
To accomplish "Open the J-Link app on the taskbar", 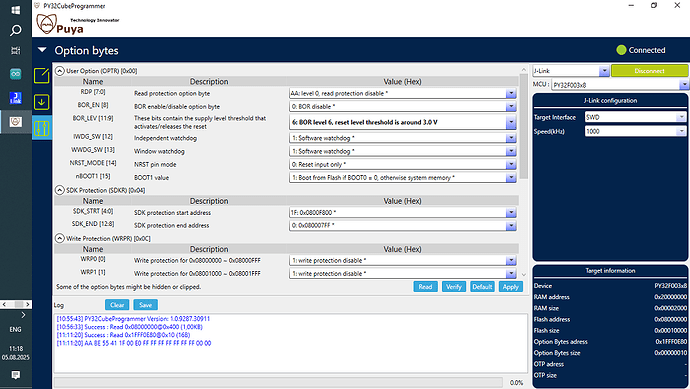I will point(15,98).
